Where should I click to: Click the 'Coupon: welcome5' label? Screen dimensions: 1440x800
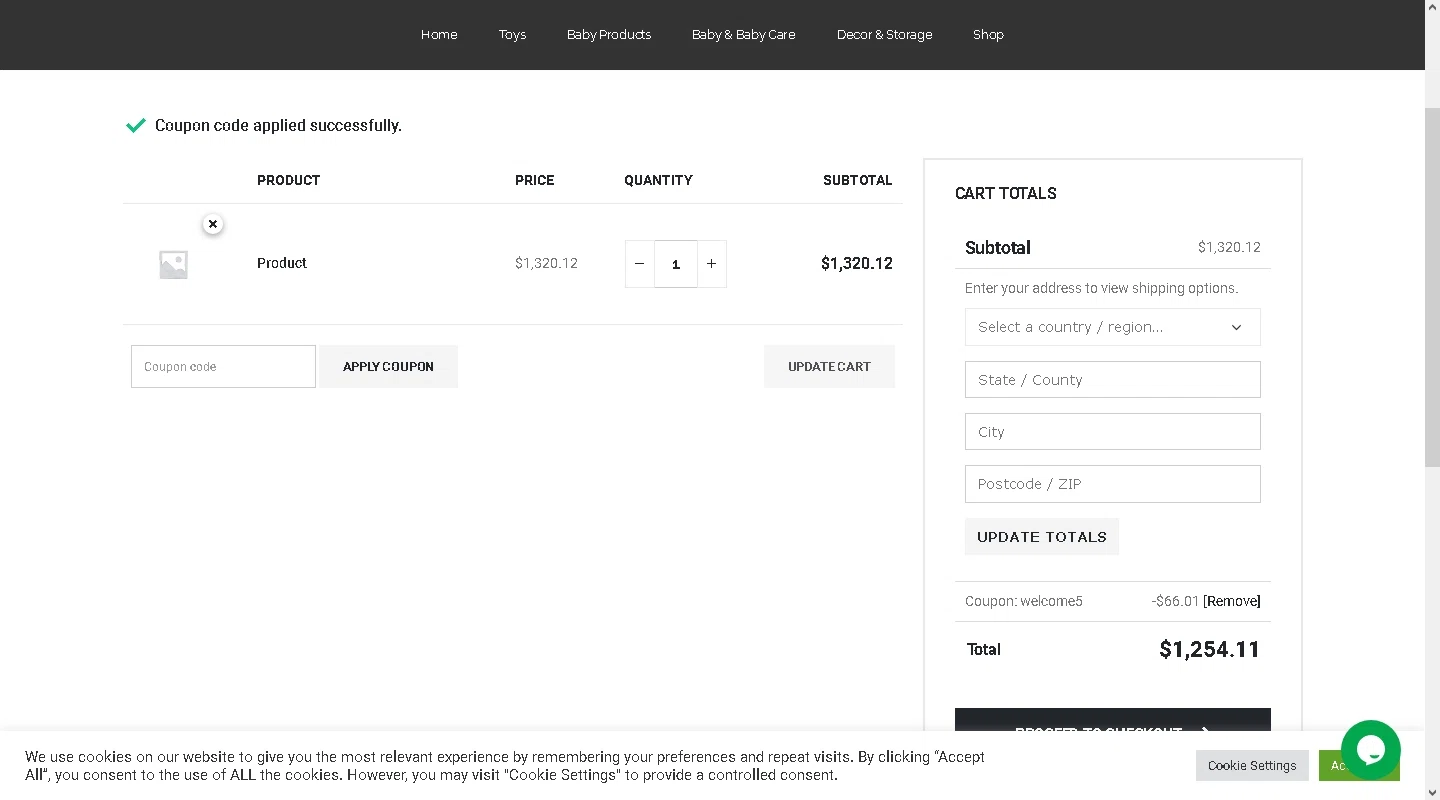pos(1023,601)
